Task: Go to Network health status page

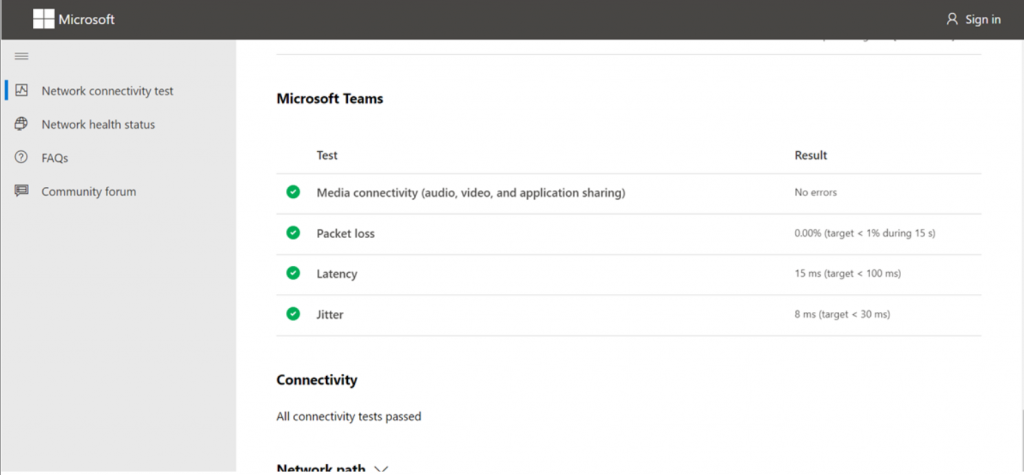Action: (x=98, y=124)
